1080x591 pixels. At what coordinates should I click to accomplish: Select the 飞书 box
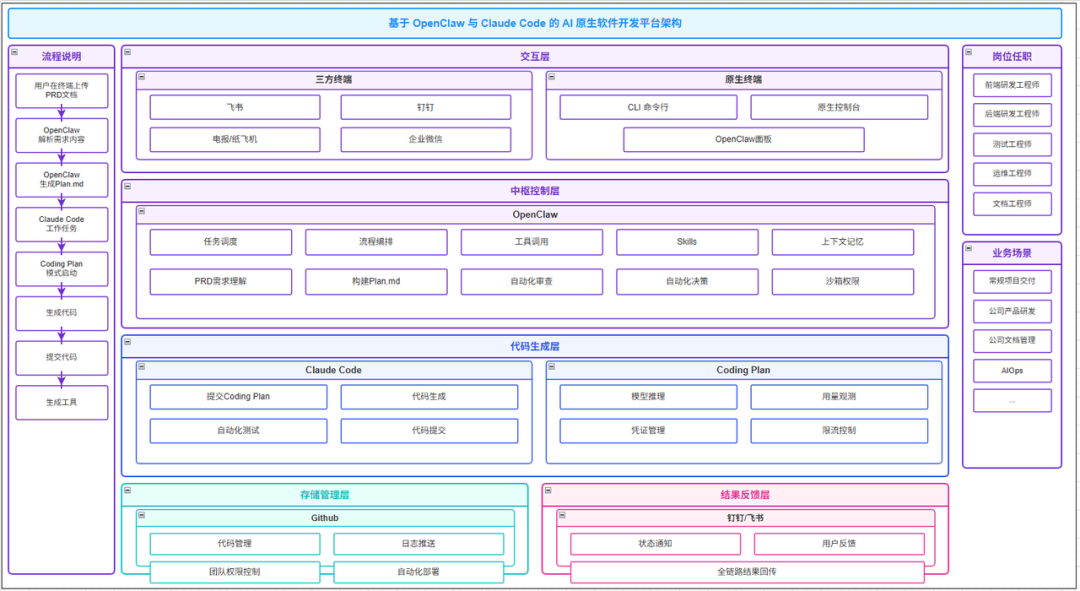coord(235,107)
